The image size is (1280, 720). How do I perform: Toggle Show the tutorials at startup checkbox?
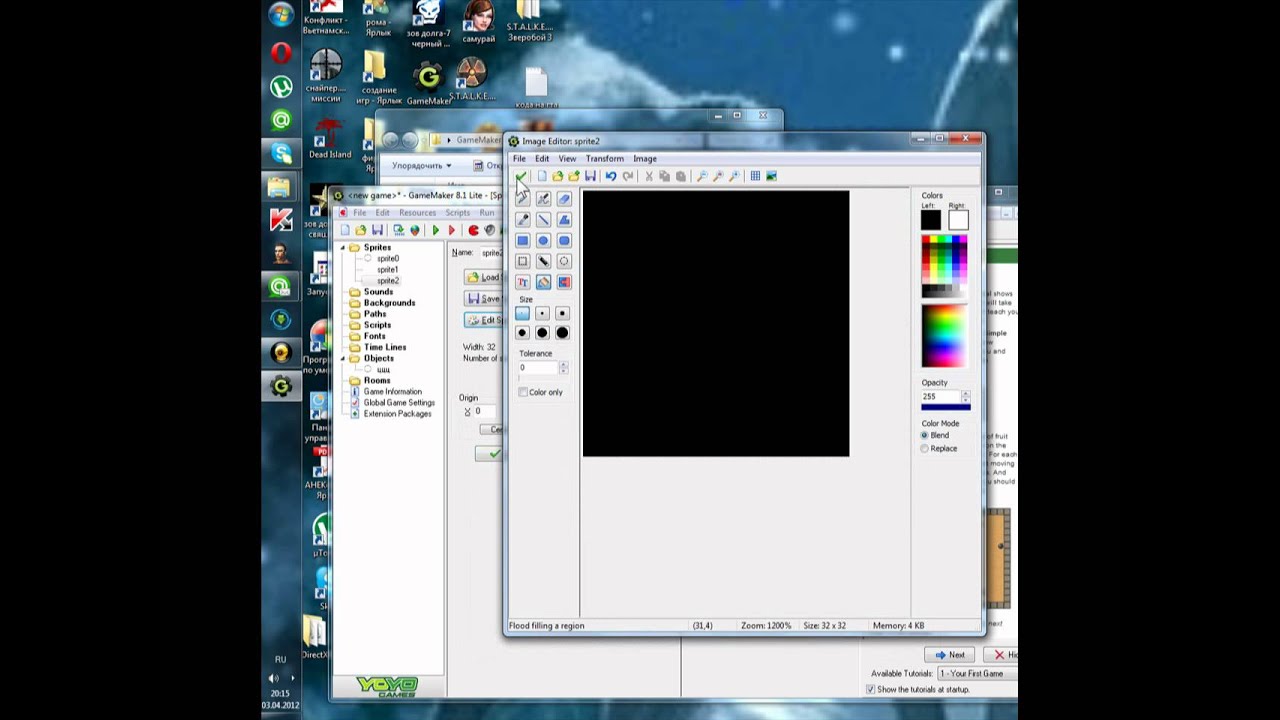tap(870, 690)
